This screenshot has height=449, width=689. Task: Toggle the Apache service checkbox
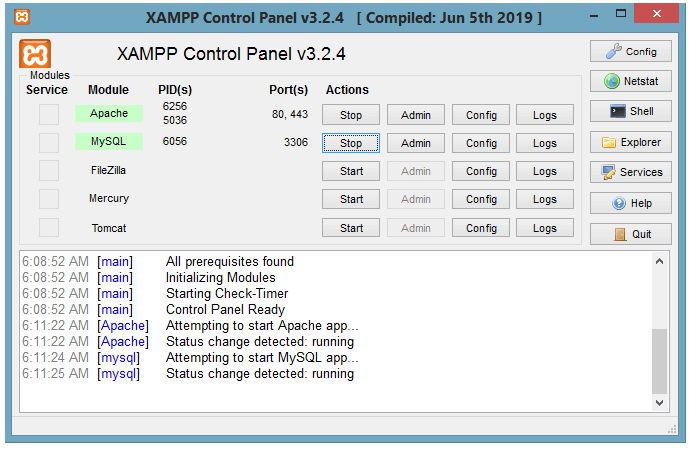[49, 114]
